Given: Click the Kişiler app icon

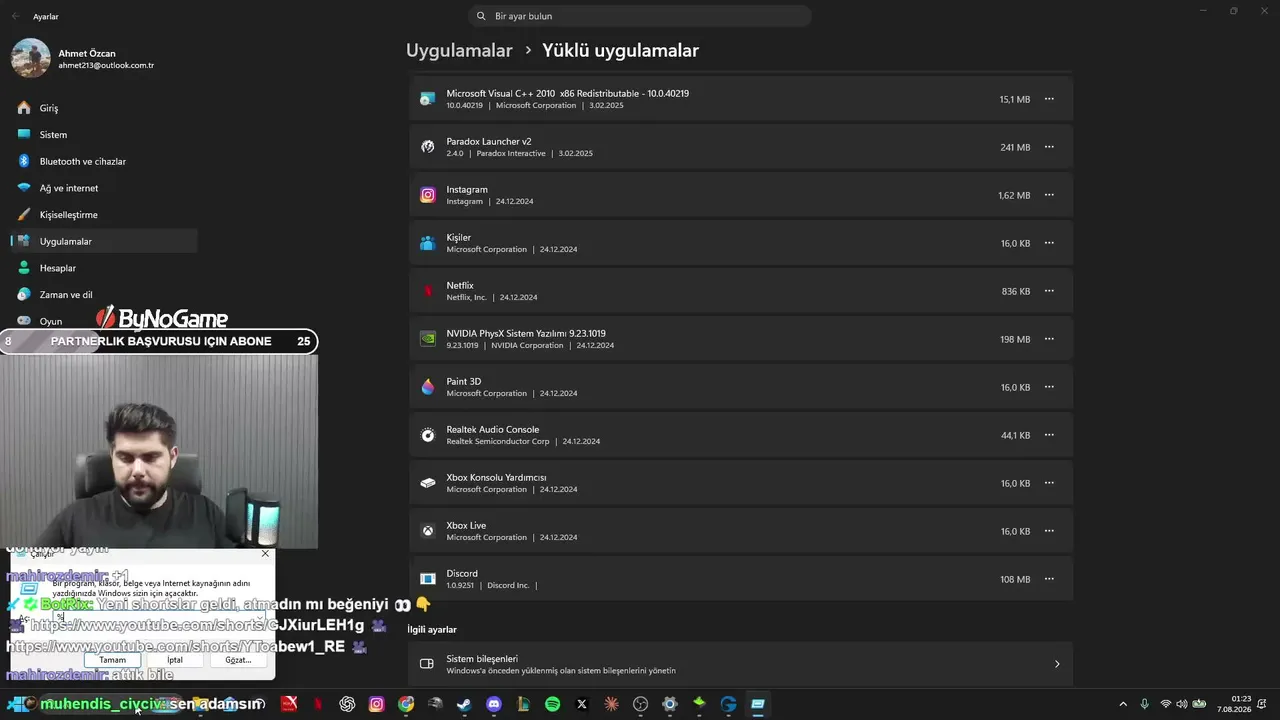Looking at the screenshot, I should pyautogui.click(x=428, y=243).
